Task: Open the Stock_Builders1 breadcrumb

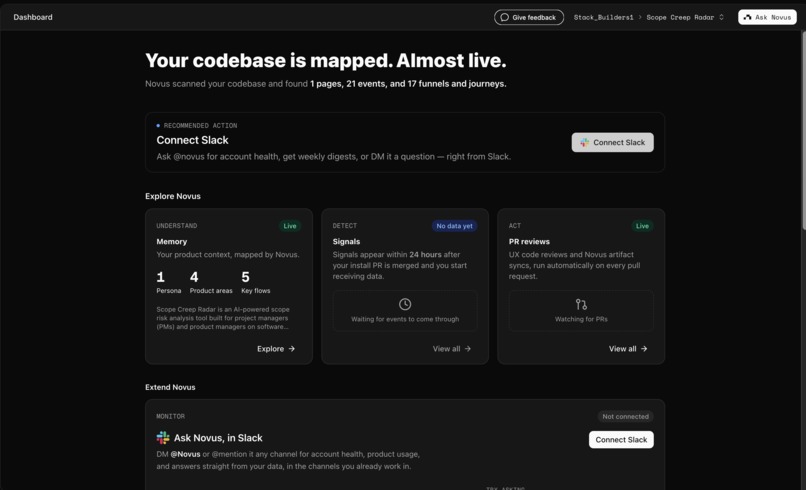Action: pyautogui.click(x=603, y=17)
